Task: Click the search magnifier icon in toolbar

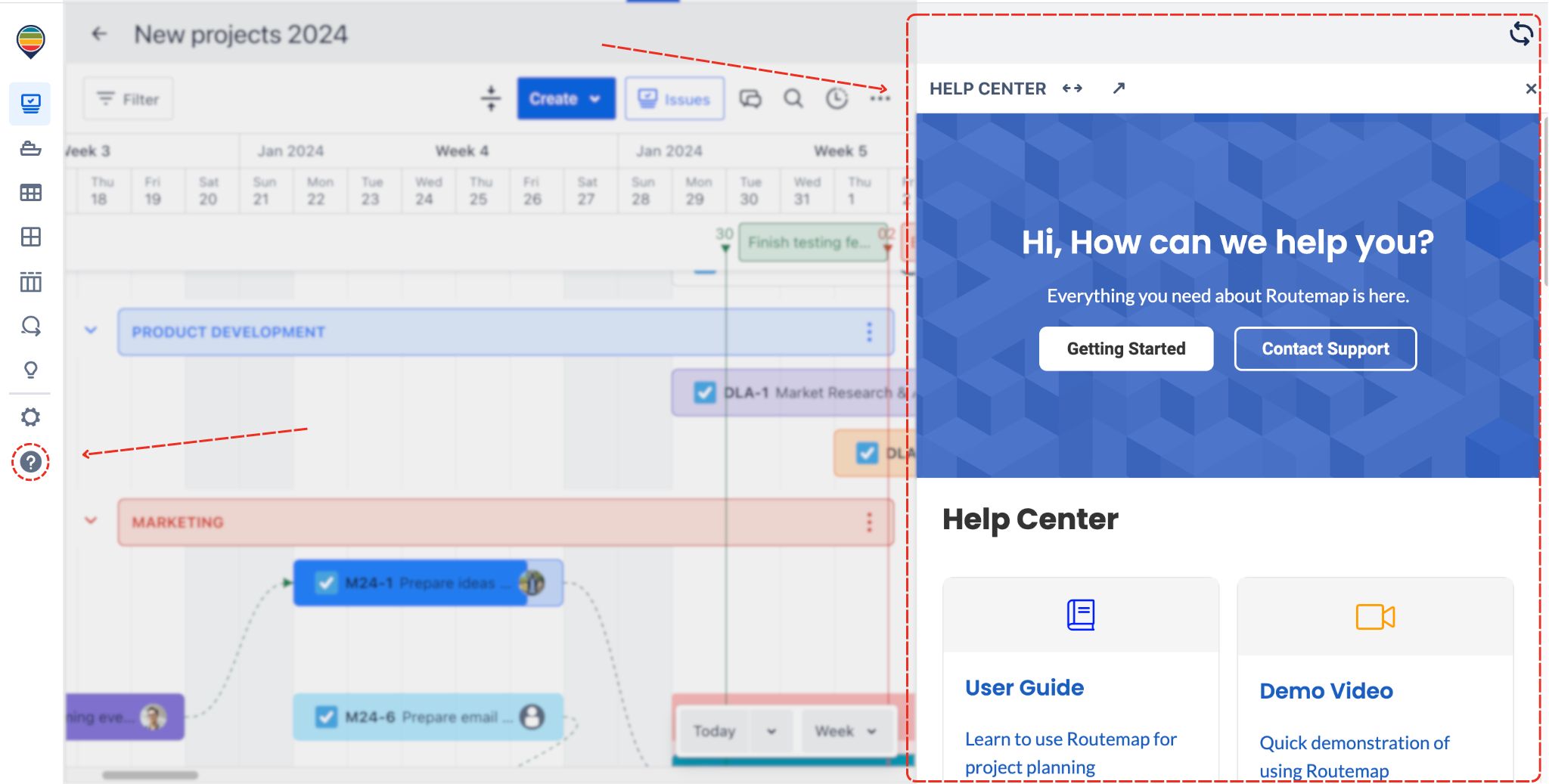Action: [x=793, y=99]
